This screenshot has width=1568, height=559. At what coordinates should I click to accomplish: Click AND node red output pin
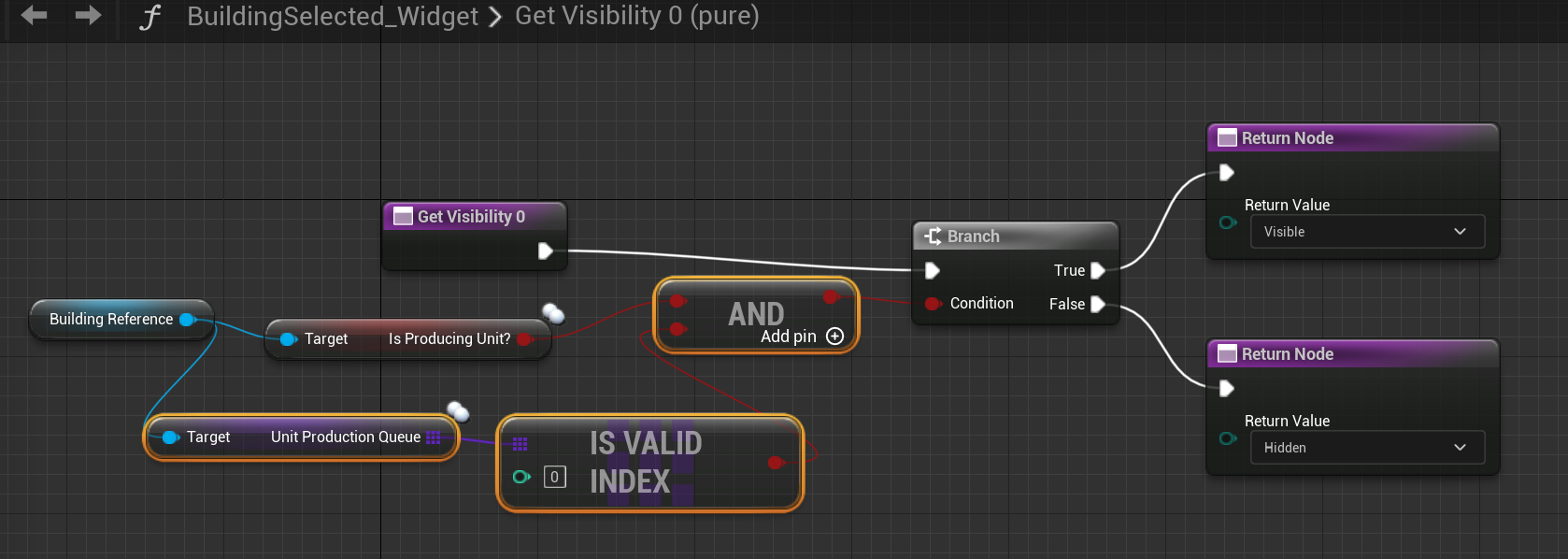point(831,297)
